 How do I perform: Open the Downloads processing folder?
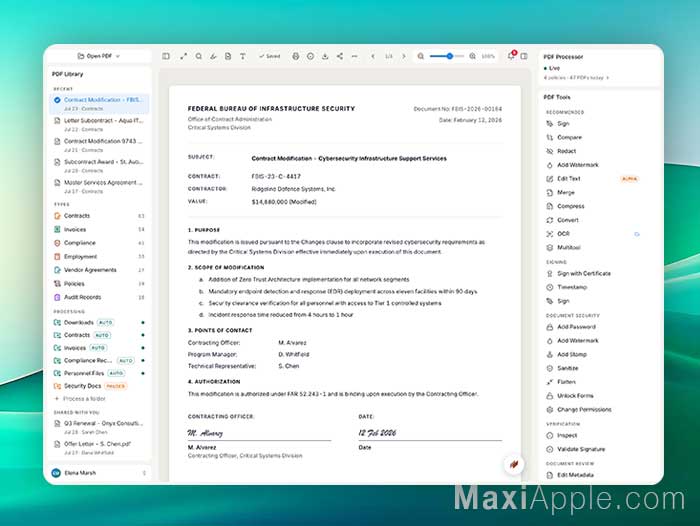(x=99, y=322)
